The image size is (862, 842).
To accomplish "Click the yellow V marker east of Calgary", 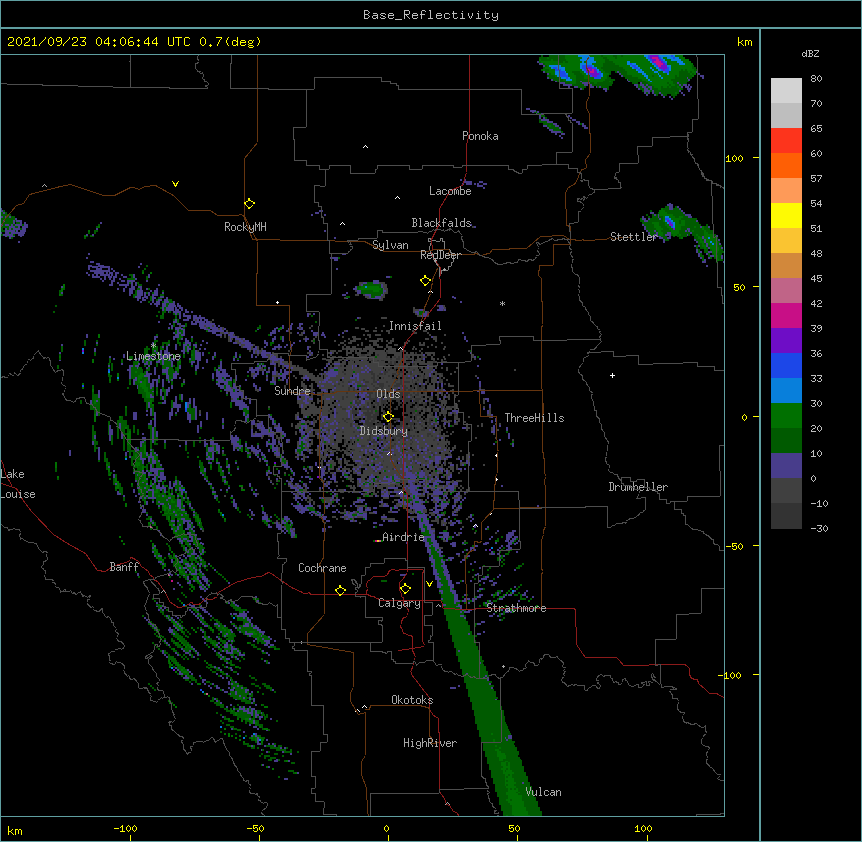I will 429,584.
